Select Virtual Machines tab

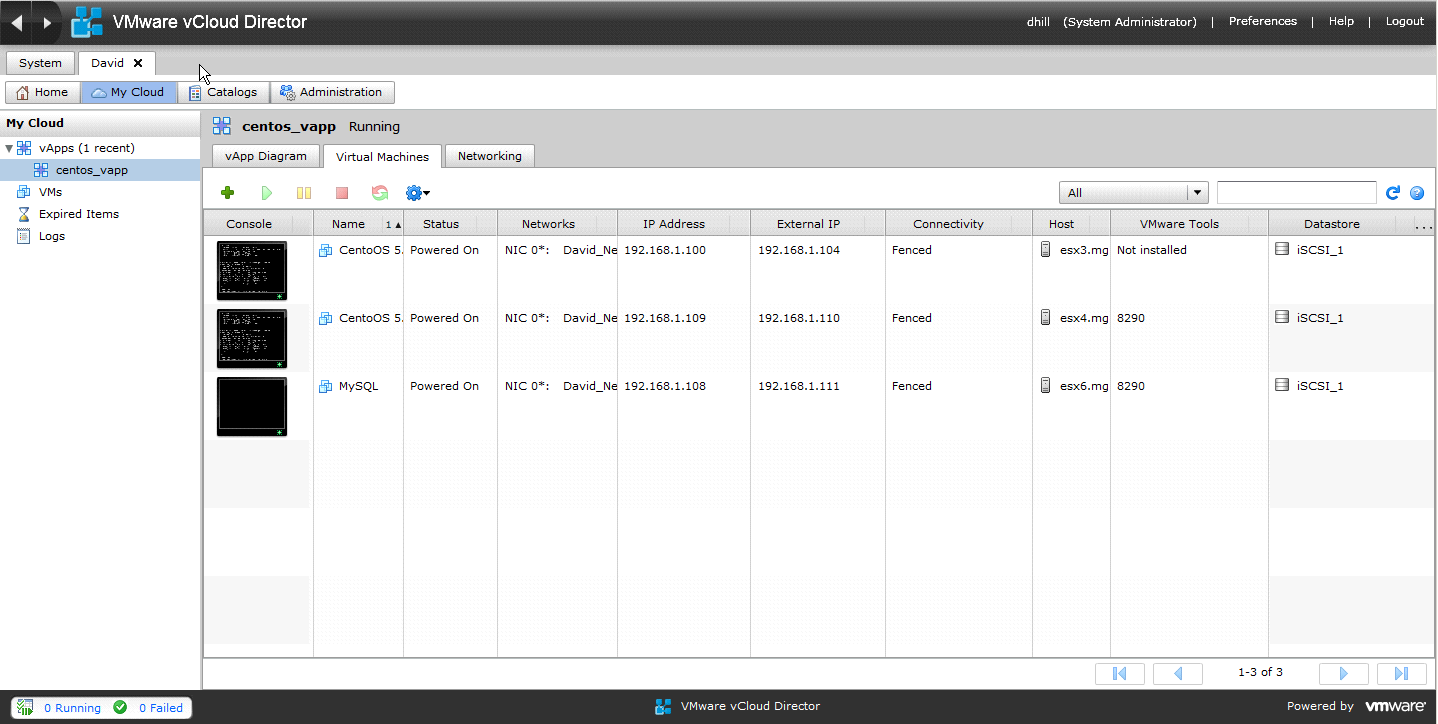pyautogui.click(x=382, y=157)
